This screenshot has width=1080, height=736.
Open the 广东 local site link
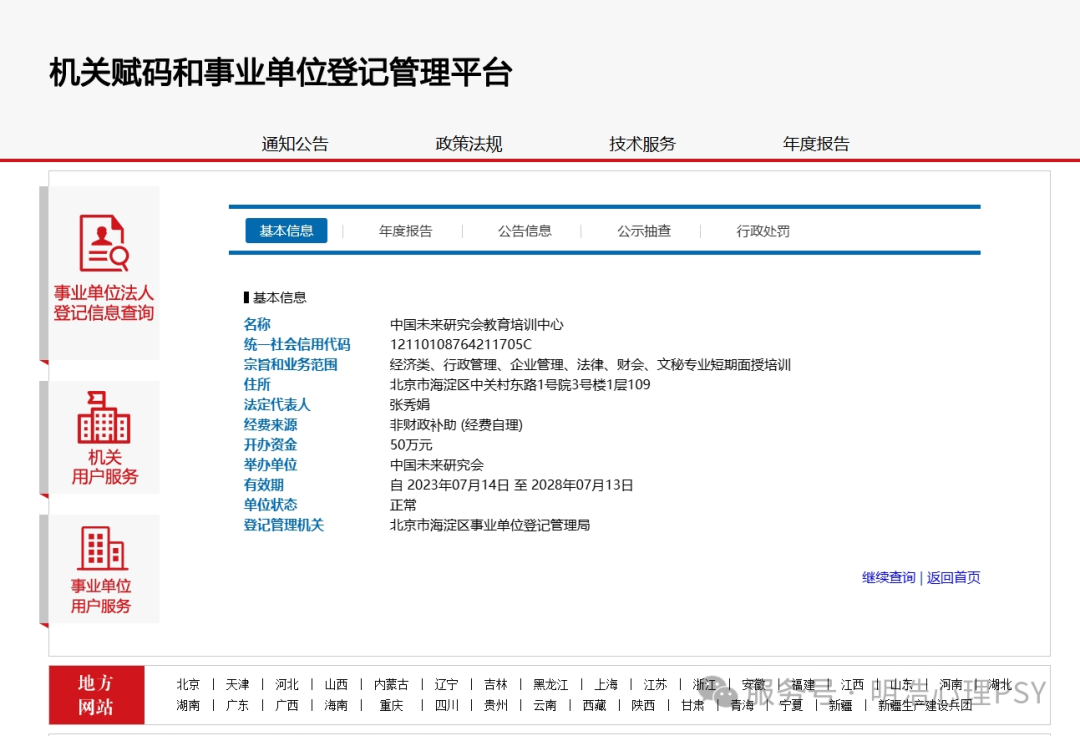(x=238, y=705)
